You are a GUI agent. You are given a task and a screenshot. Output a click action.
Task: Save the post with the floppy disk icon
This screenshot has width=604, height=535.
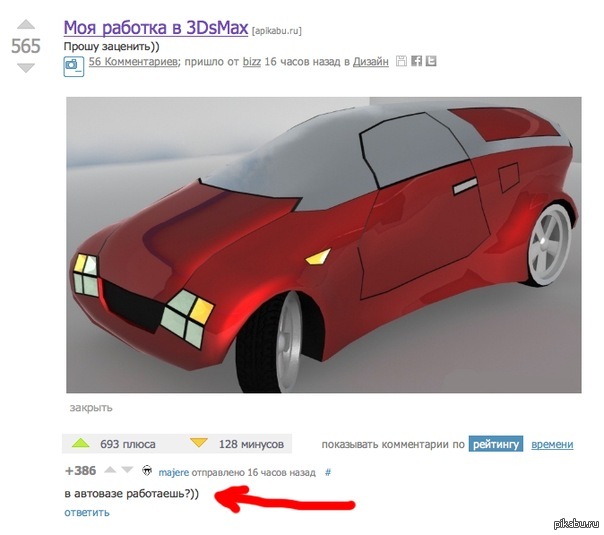(401, 61)
